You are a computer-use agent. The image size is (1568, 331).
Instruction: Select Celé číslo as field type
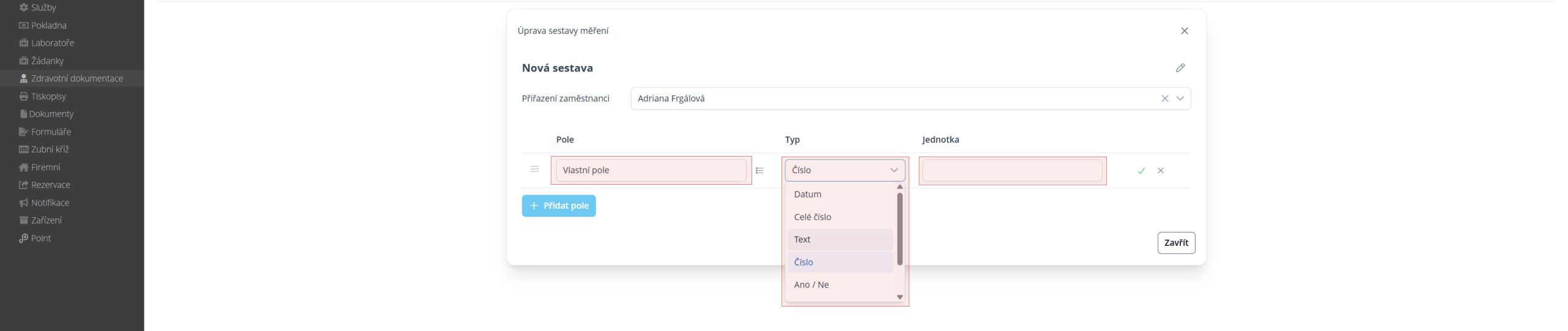812,217
